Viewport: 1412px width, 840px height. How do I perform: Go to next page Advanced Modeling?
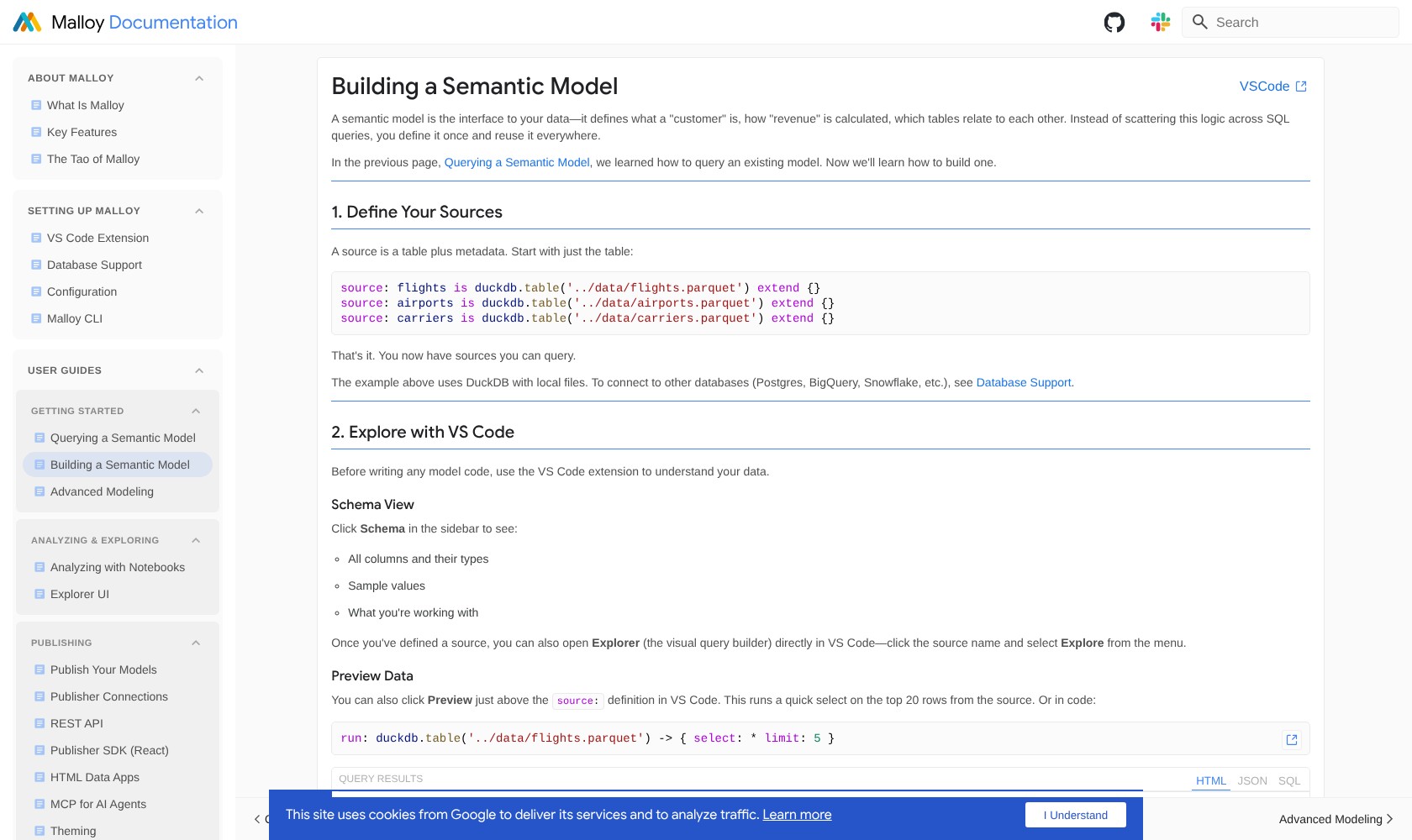(x=1336, y=819)
